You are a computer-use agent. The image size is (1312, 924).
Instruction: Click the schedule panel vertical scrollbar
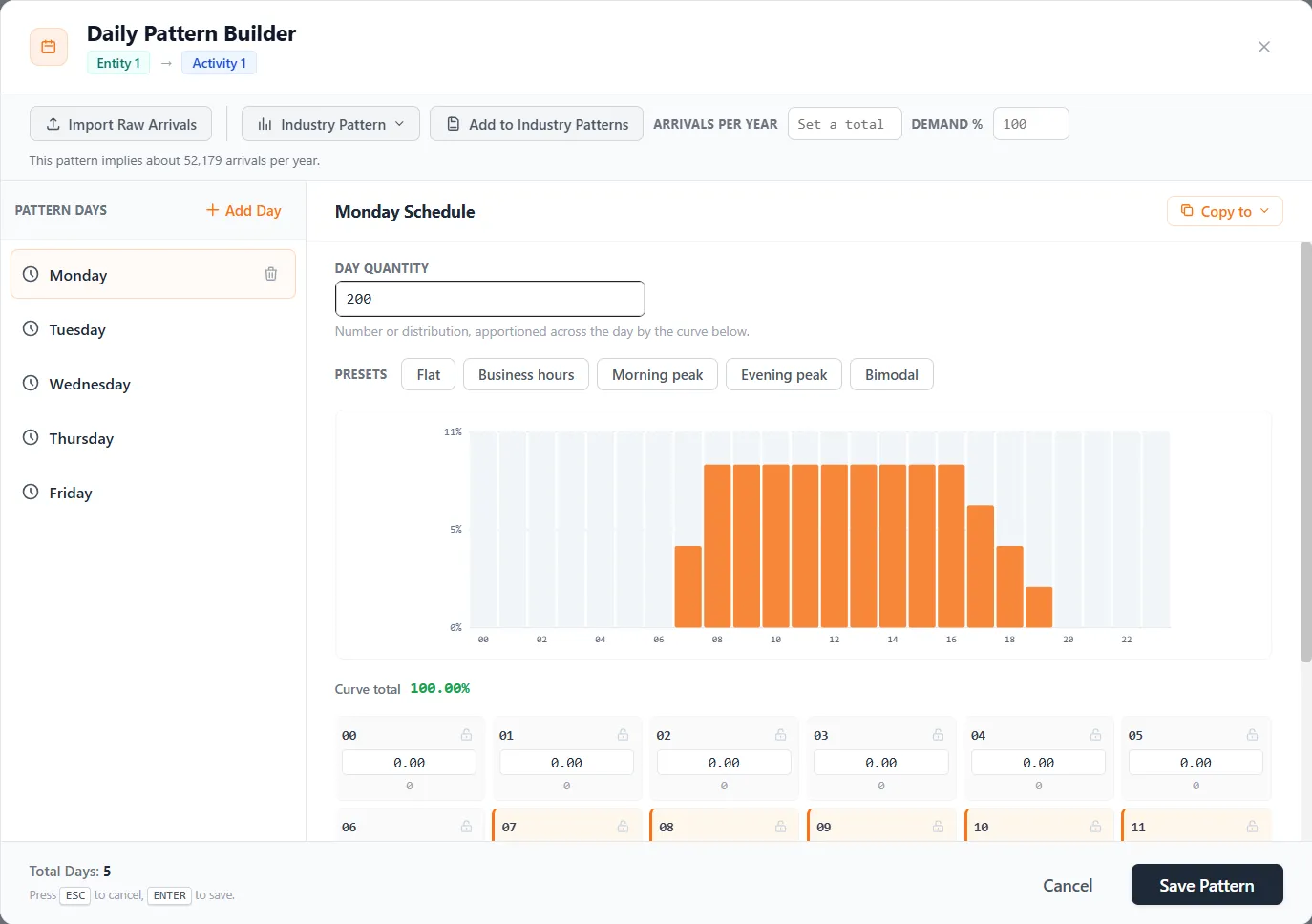tap(1305, 451)
